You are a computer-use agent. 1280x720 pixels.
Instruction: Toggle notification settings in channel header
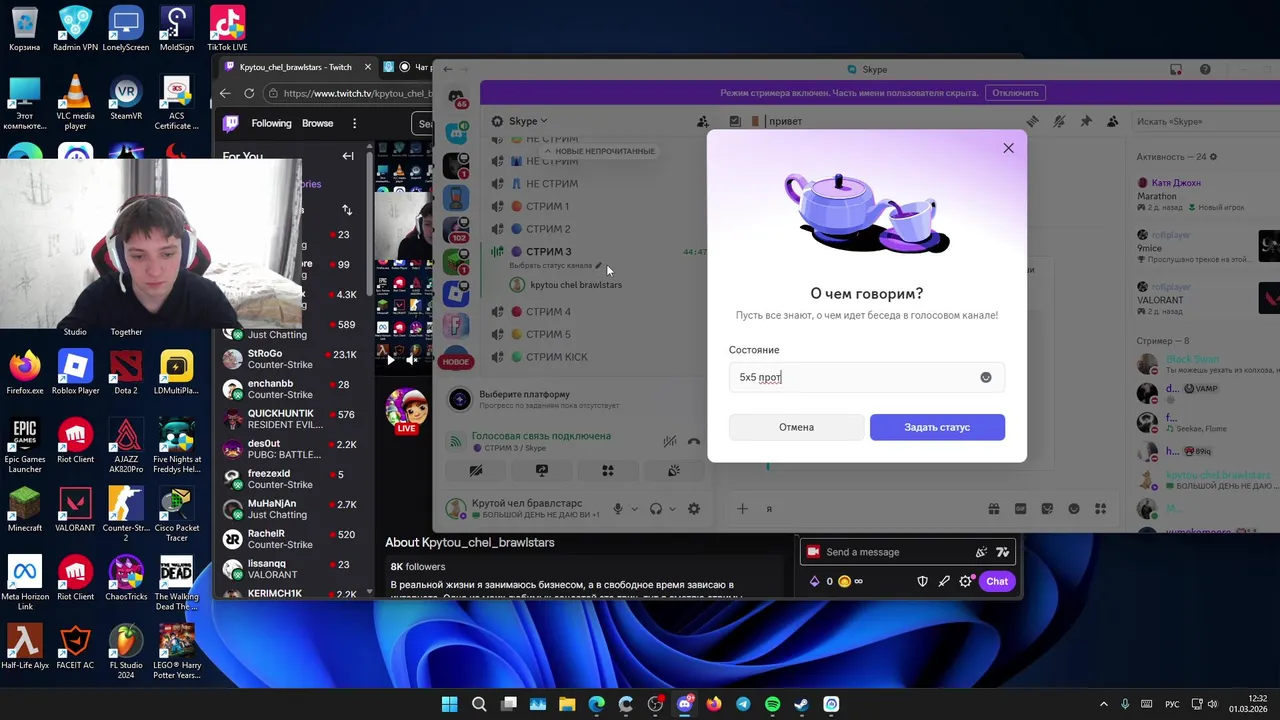pyautogui.click(x=1059, y=121)
